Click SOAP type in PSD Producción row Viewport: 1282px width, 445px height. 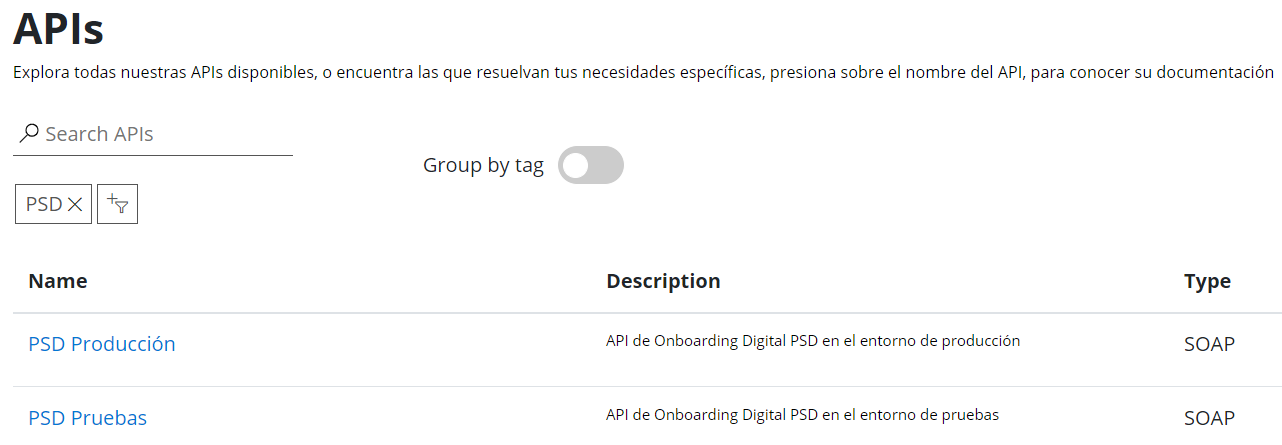tap(1209, 345)
